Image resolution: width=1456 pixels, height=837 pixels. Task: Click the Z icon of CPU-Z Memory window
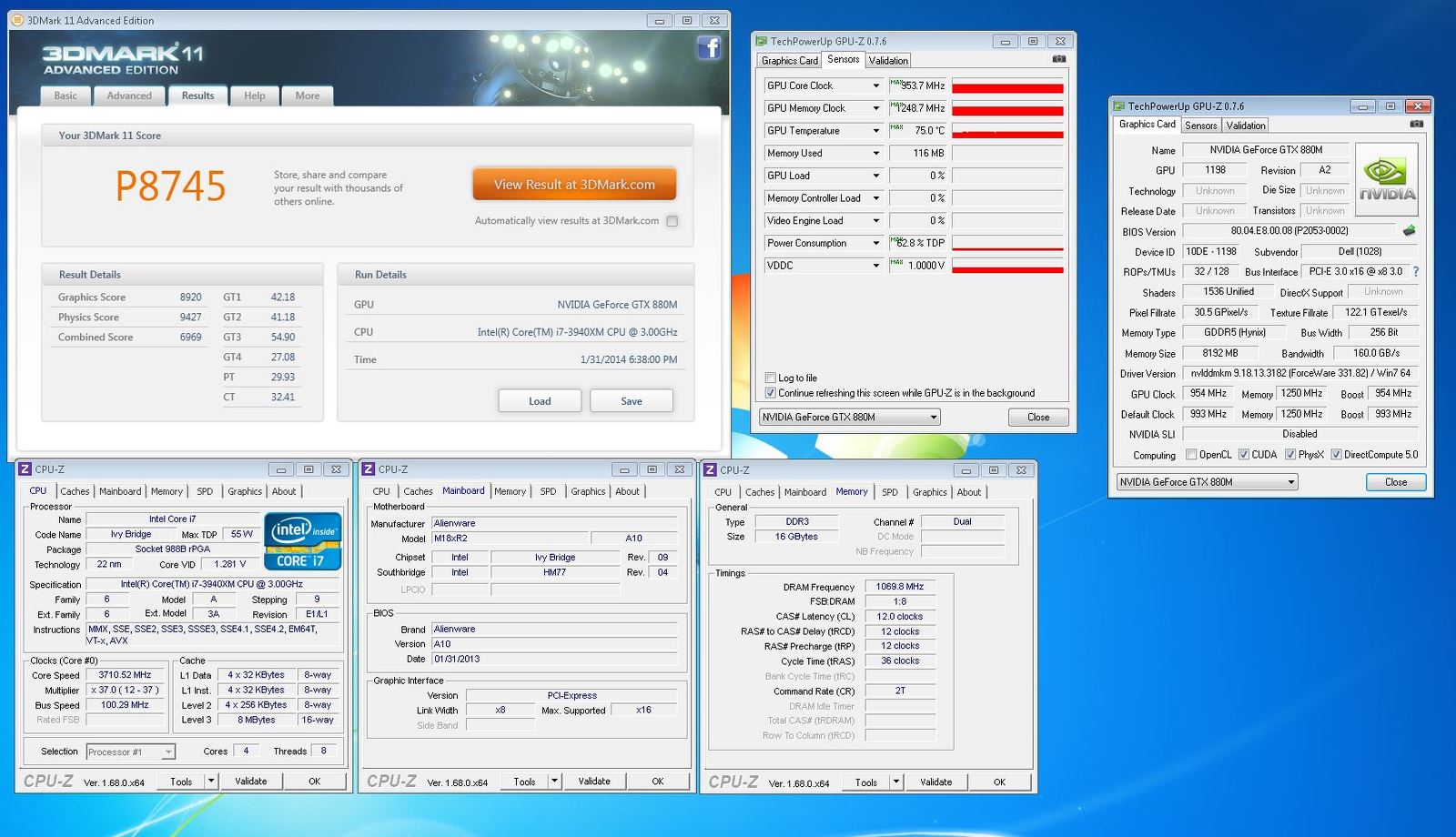711,470
